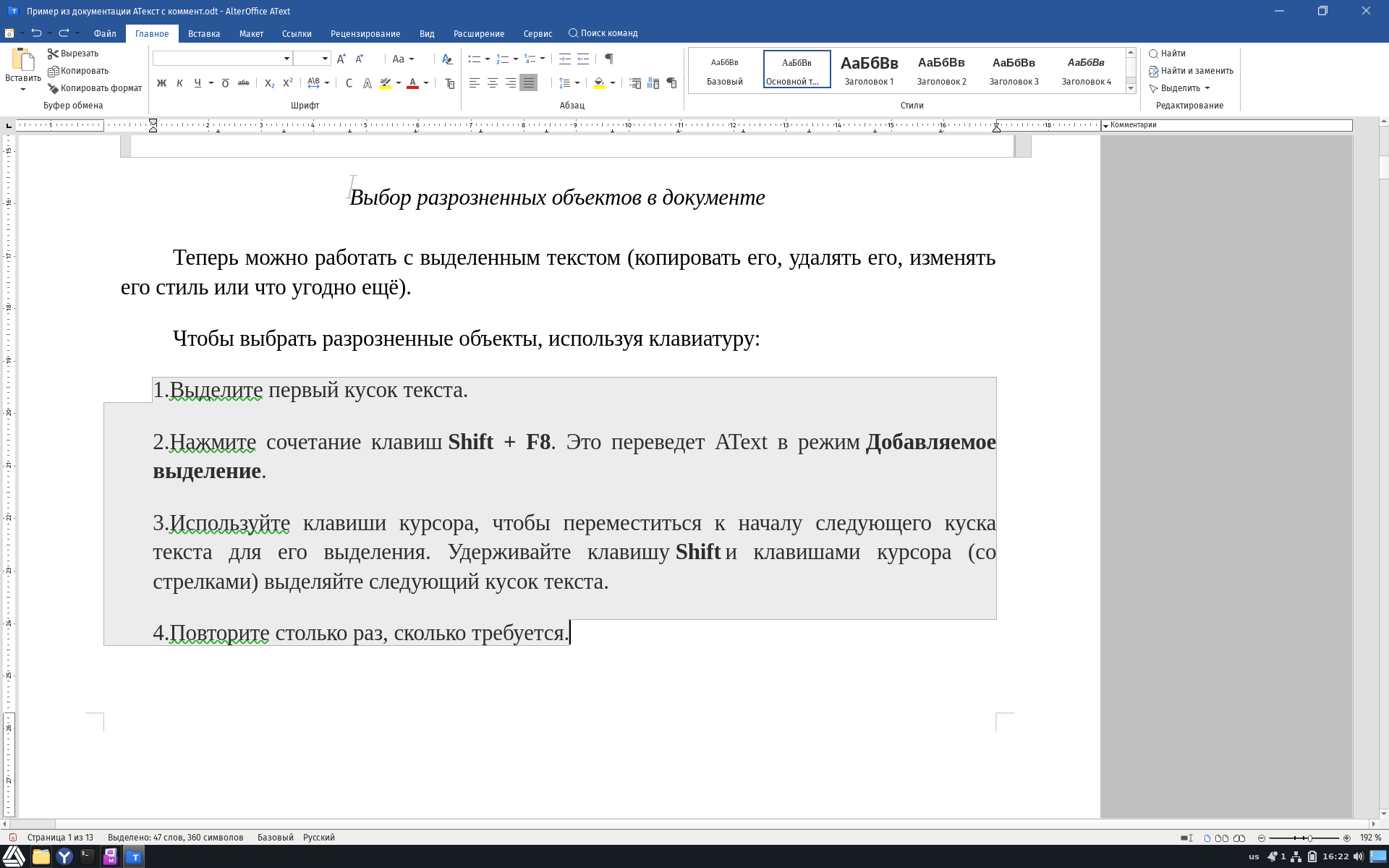1389x868 pixels.
Task: Click the zoom out minus button
Action: [x=1262, y=838]
